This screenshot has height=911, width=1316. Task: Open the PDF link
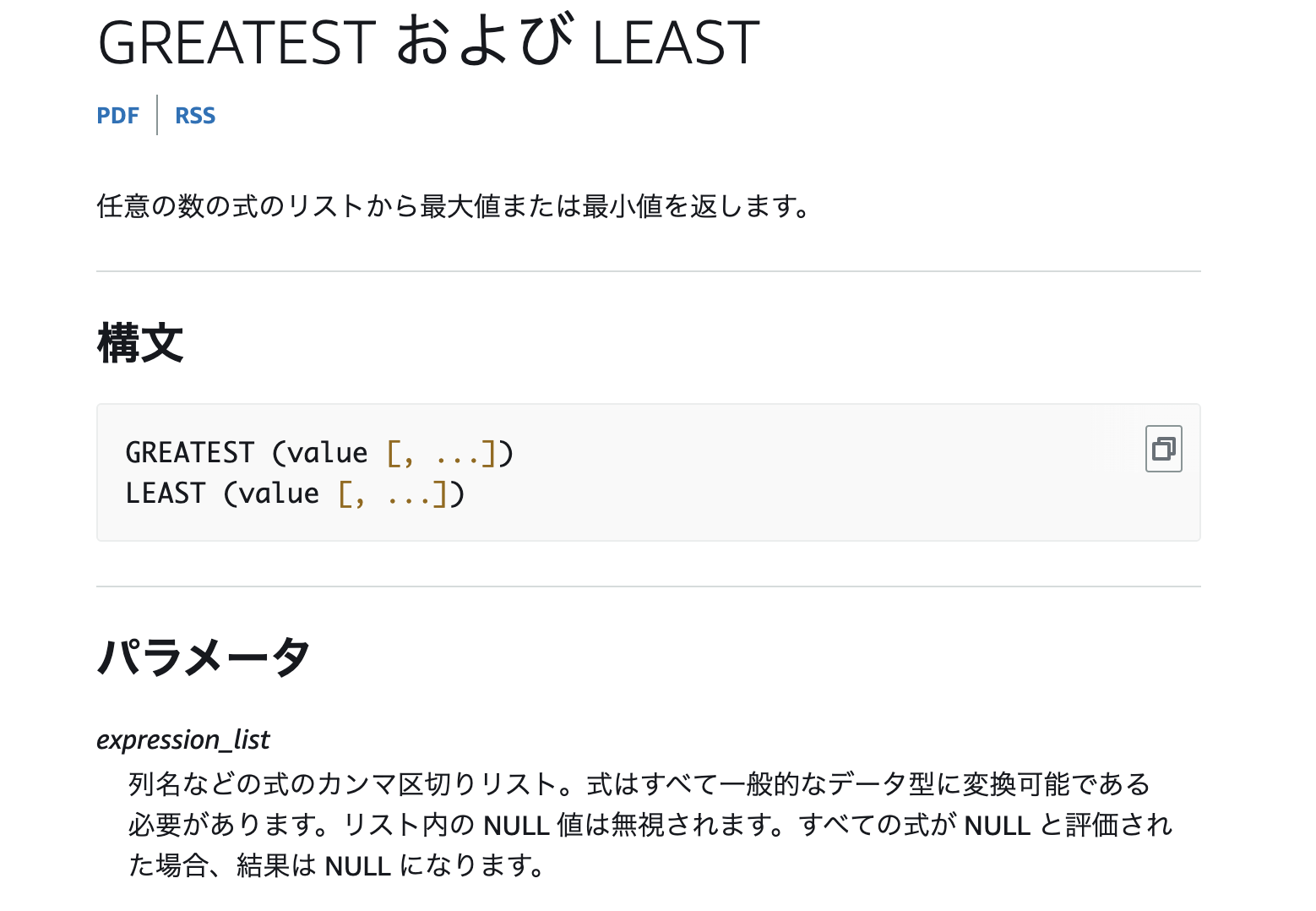117,116
